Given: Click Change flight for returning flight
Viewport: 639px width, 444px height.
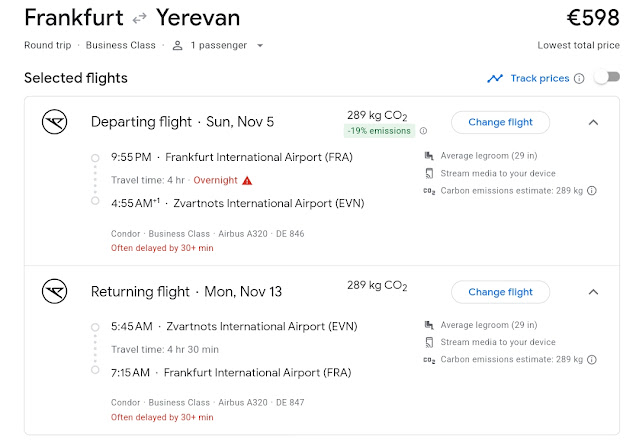Looking at the screenshot, I should (500, 292).
